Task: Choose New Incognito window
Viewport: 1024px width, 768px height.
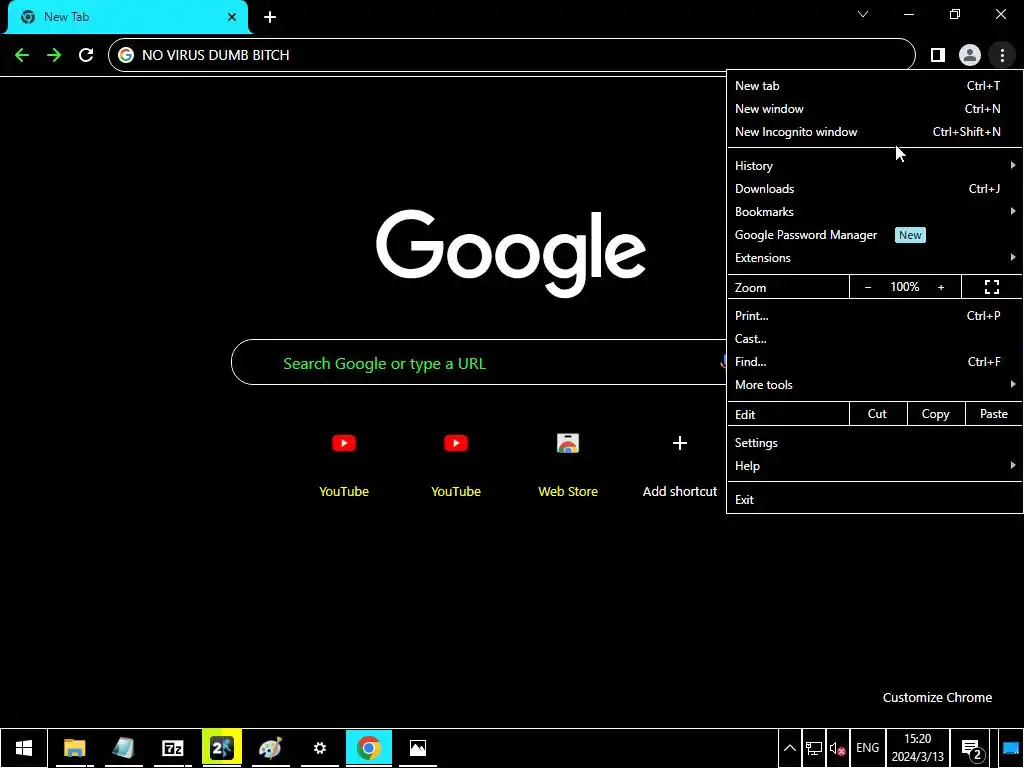Action: [x=874, y=132]
